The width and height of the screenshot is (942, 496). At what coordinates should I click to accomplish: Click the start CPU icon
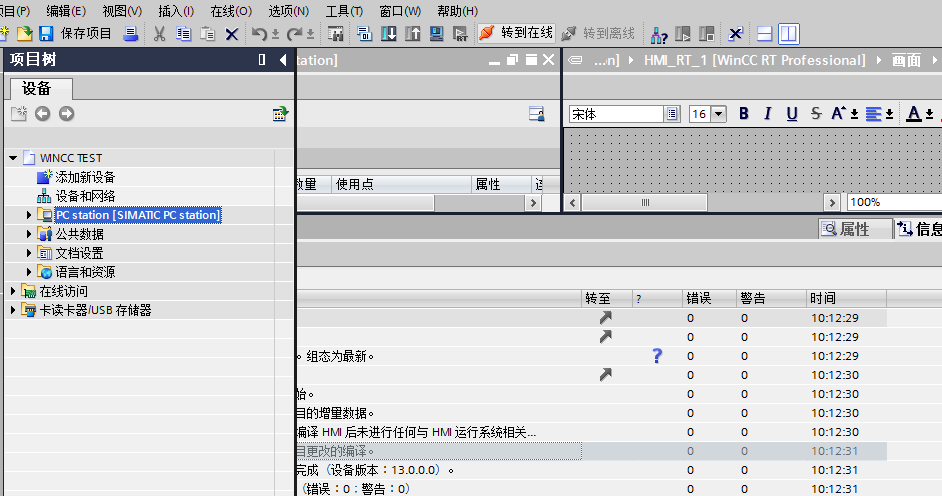pyautogui.click(x=683, y=34)
